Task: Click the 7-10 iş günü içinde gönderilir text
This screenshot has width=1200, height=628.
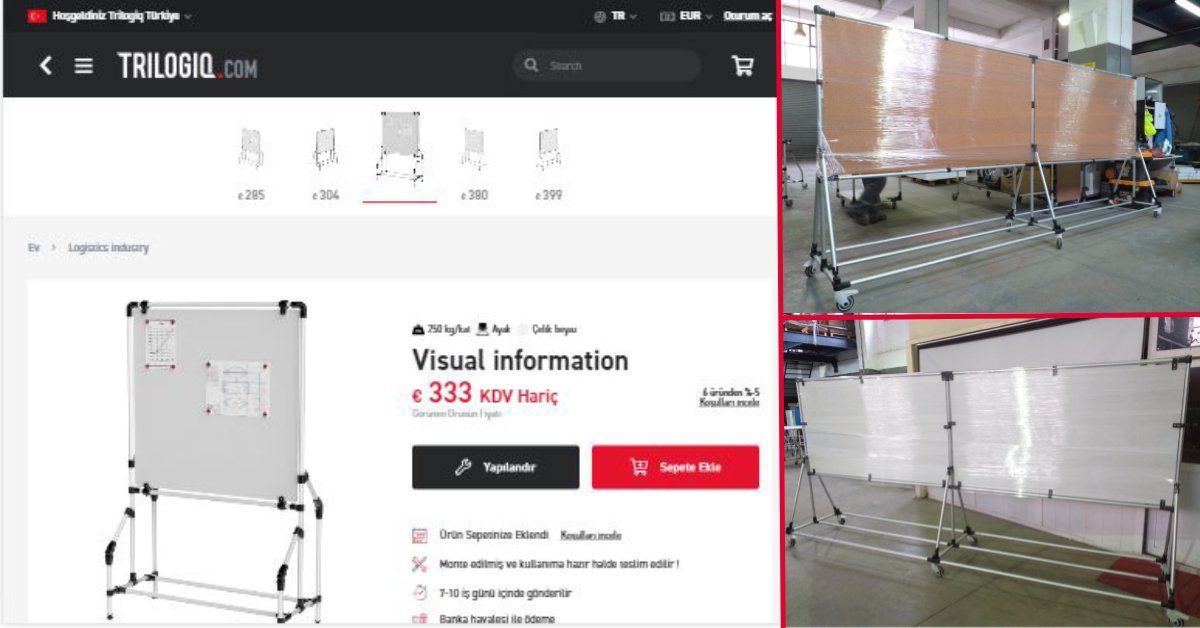Action: pyautogui.click(x=506, y=592)
